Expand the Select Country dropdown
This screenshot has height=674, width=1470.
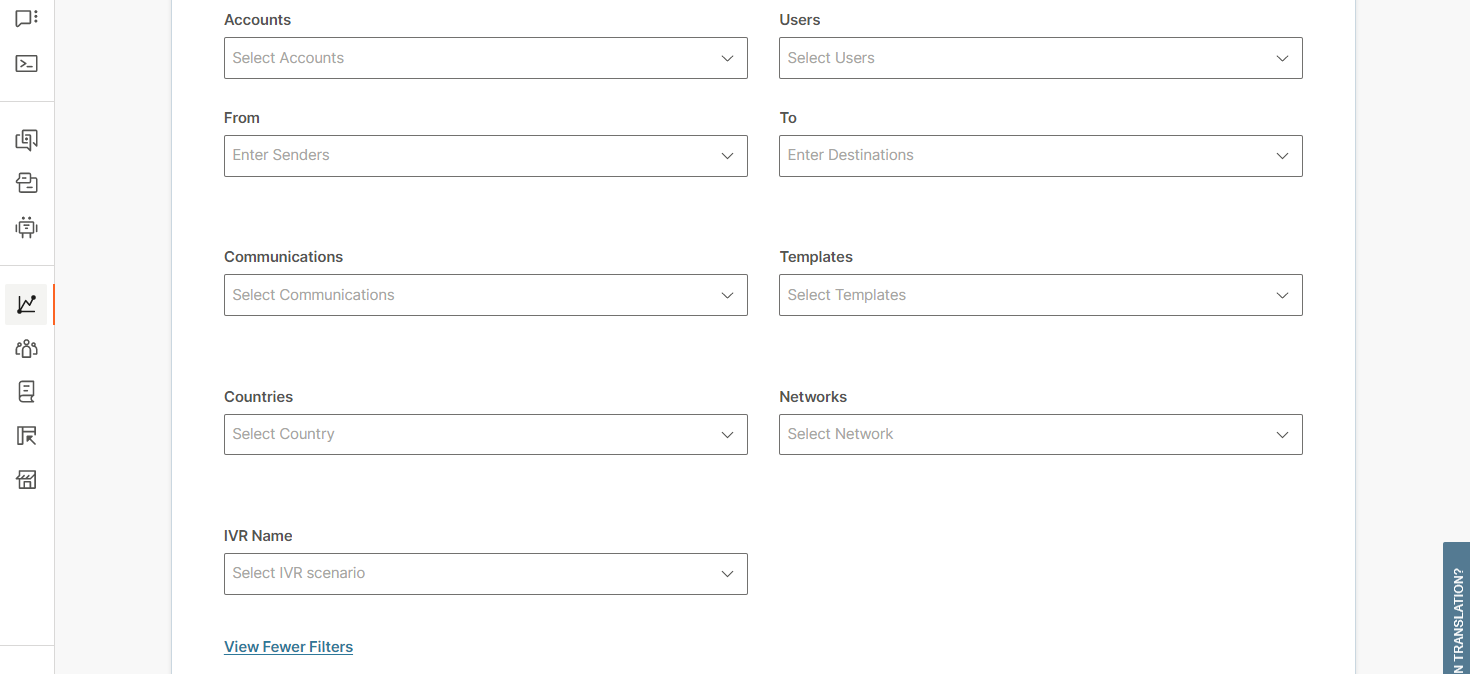(x=485, y=434)
